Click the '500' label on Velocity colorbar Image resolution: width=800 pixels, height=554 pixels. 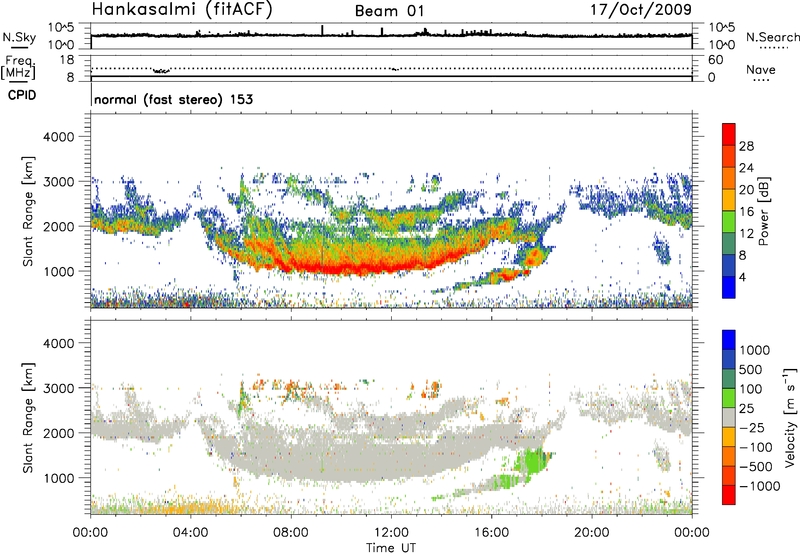(750, 370)
